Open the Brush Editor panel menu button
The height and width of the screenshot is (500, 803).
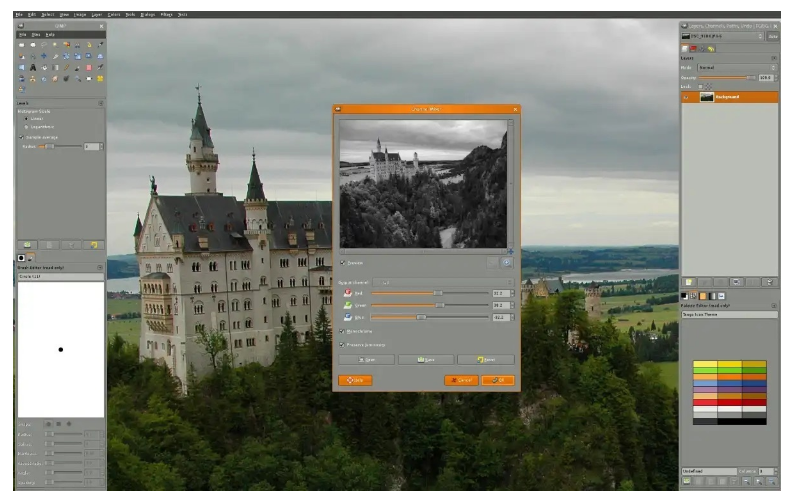(100, 267)
